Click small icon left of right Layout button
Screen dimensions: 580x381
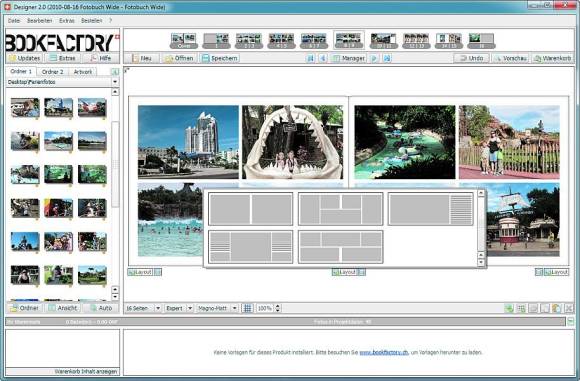point(539,272)
